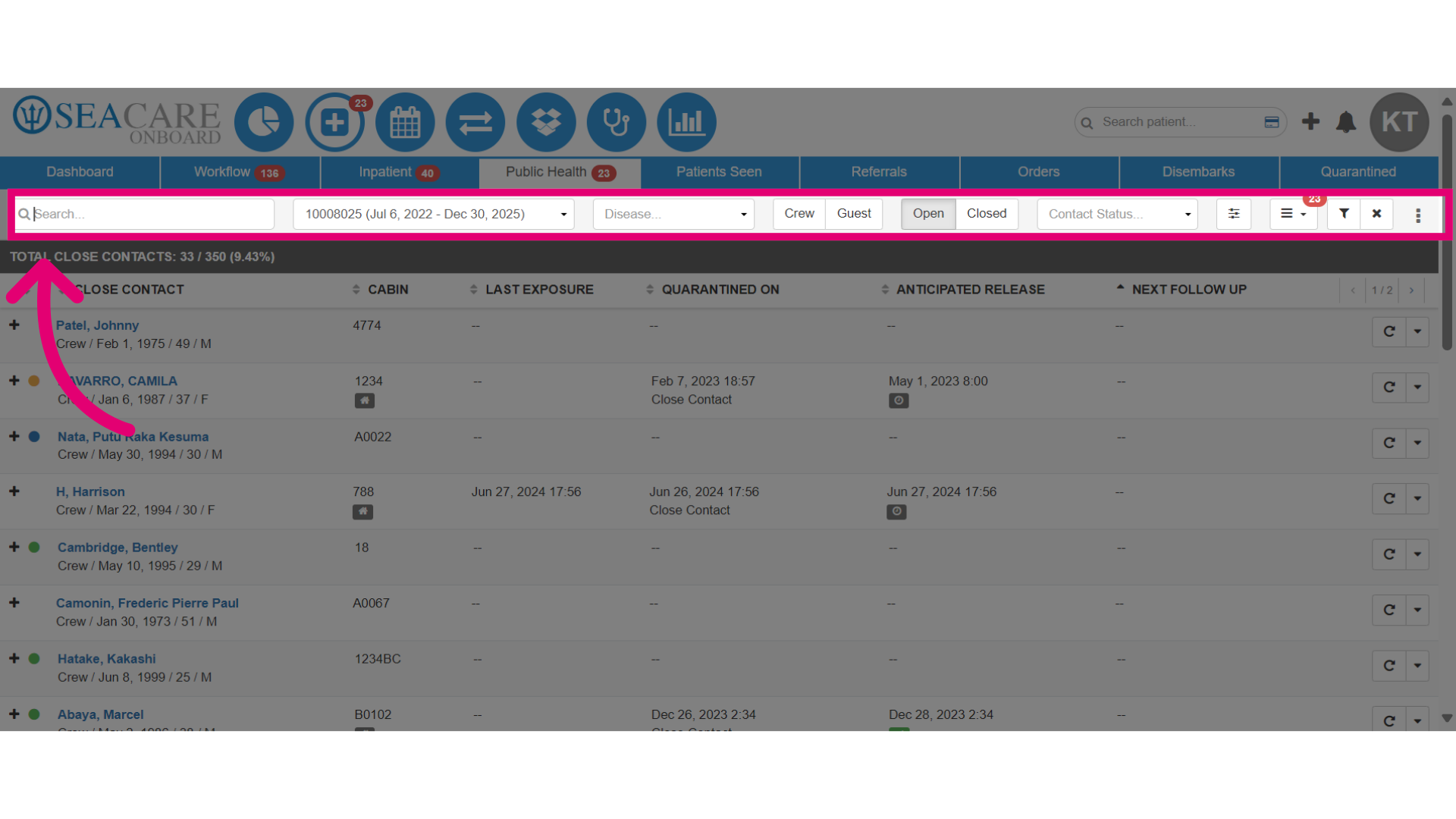Open Hatake, Kakashi patient link
Screen dimensions: 1456x819
click(107, 659)
